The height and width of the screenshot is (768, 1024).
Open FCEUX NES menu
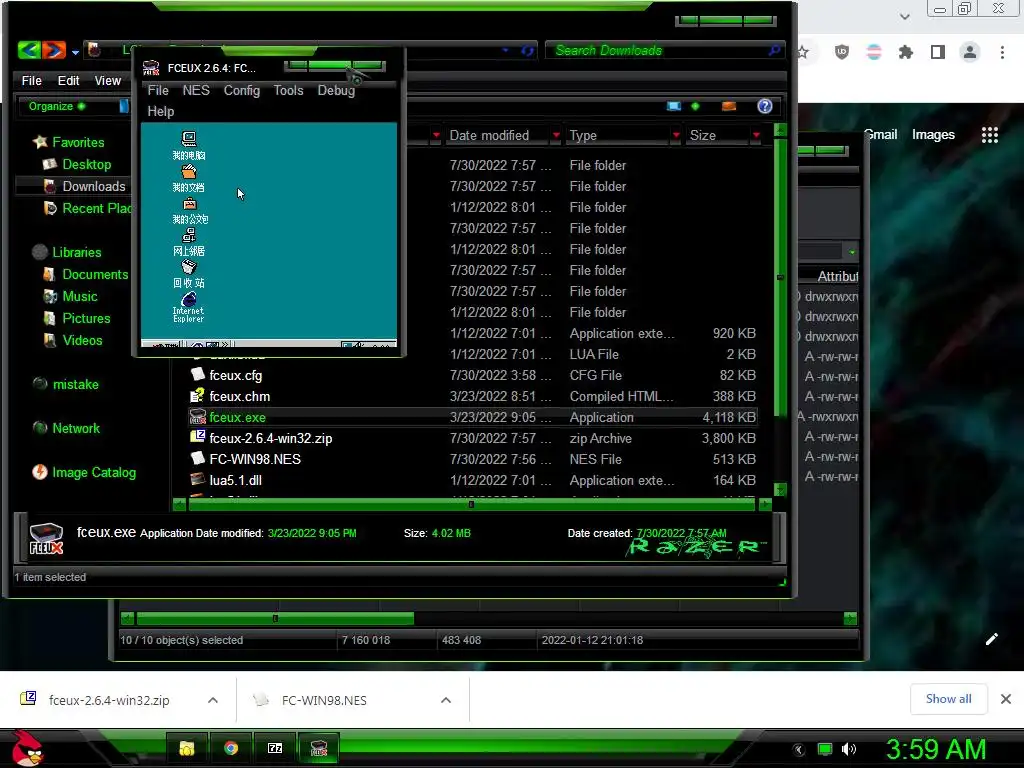[x=196, y=90]
